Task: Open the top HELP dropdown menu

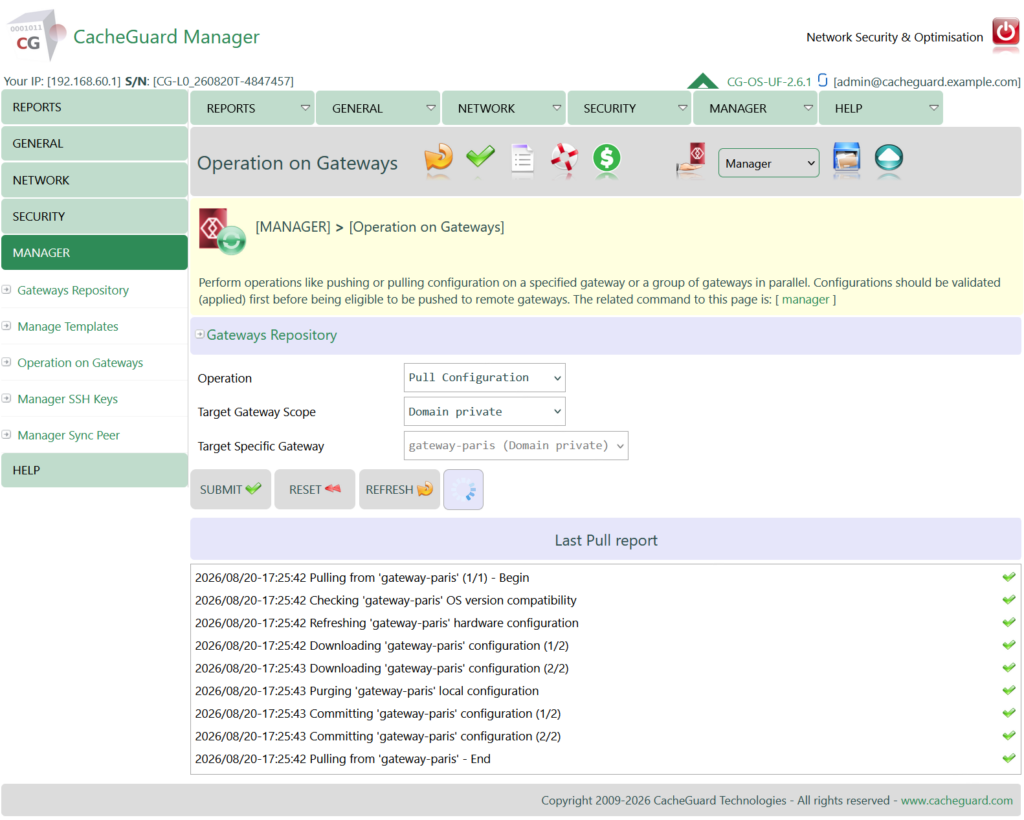Action: pos(880,108)
